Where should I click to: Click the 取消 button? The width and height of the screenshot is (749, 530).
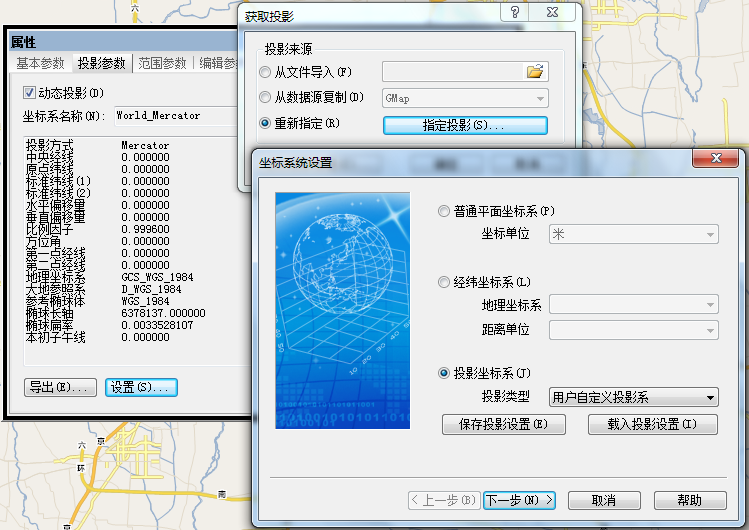tap(604, 500)
